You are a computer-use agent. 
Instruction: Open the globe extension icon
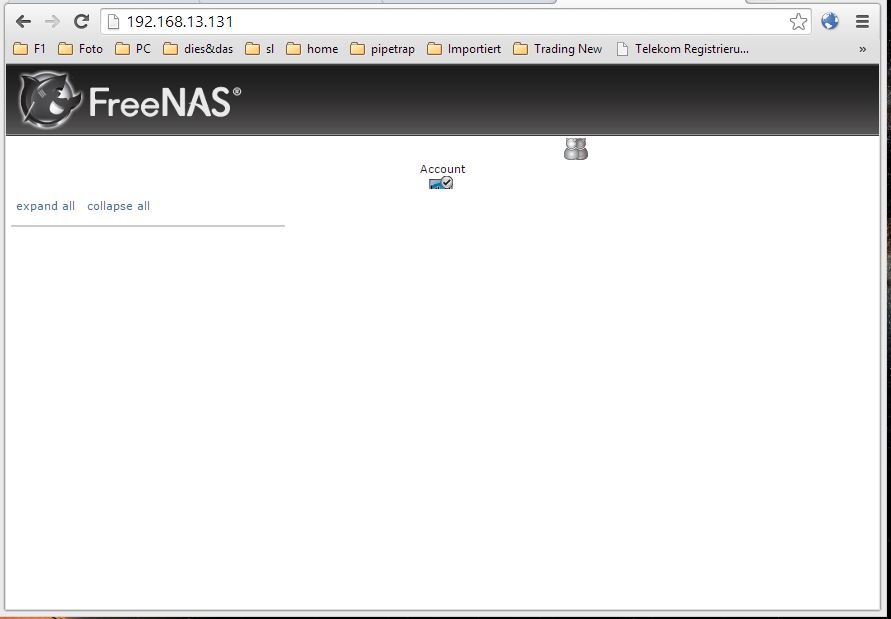click(830, 22)
